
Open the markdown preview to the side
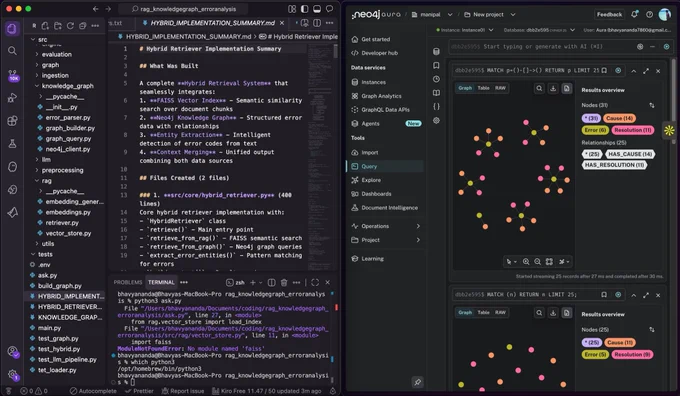(x=305, y=23)
